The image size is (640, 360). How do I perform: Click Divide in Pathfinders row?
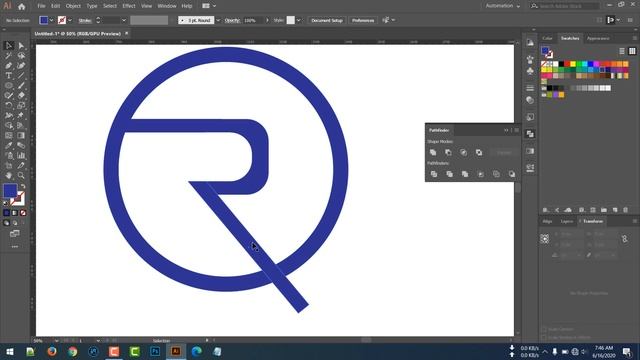tap(434, 174)
